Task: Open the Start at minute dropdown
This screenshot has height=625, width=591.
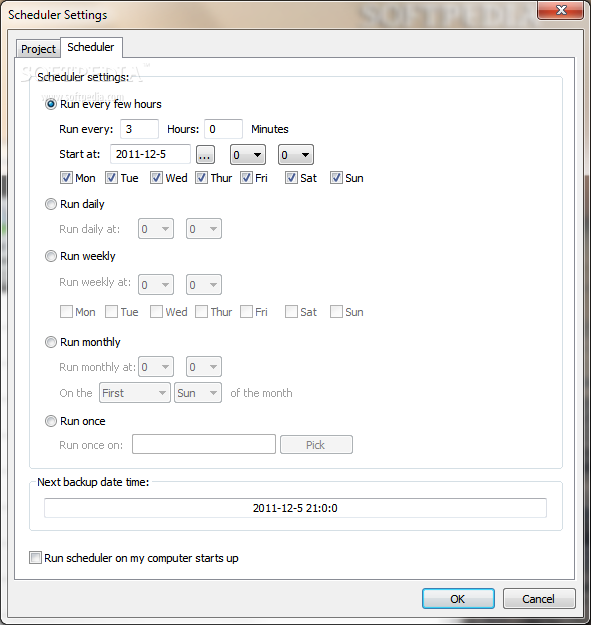Action: [x=296, y=155]
